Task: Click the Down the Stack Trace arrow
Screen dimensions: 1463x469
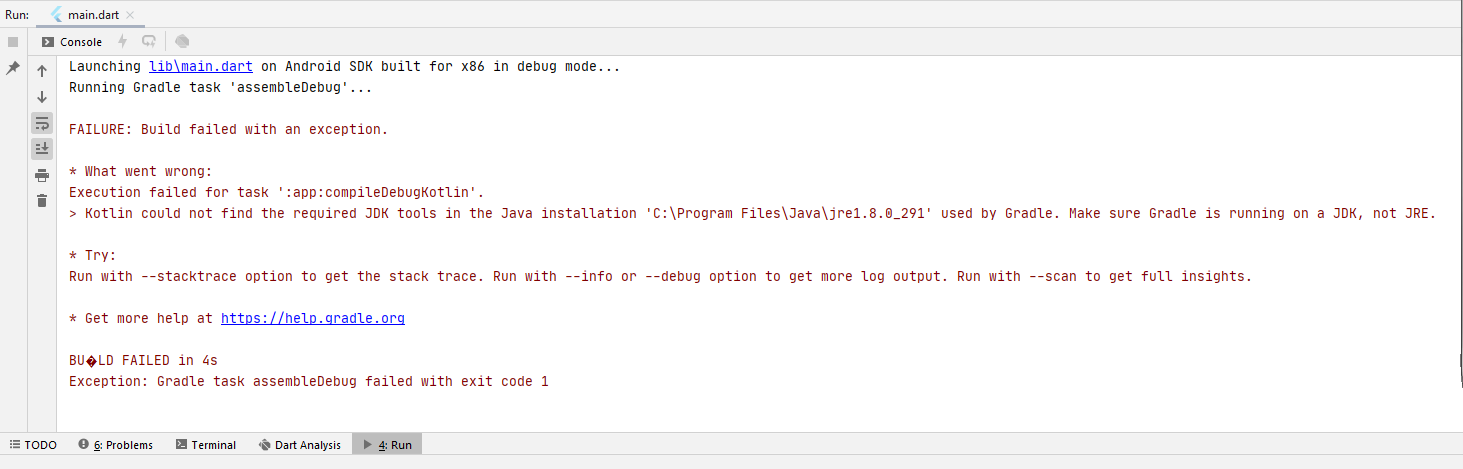Action: coord(42,97)
